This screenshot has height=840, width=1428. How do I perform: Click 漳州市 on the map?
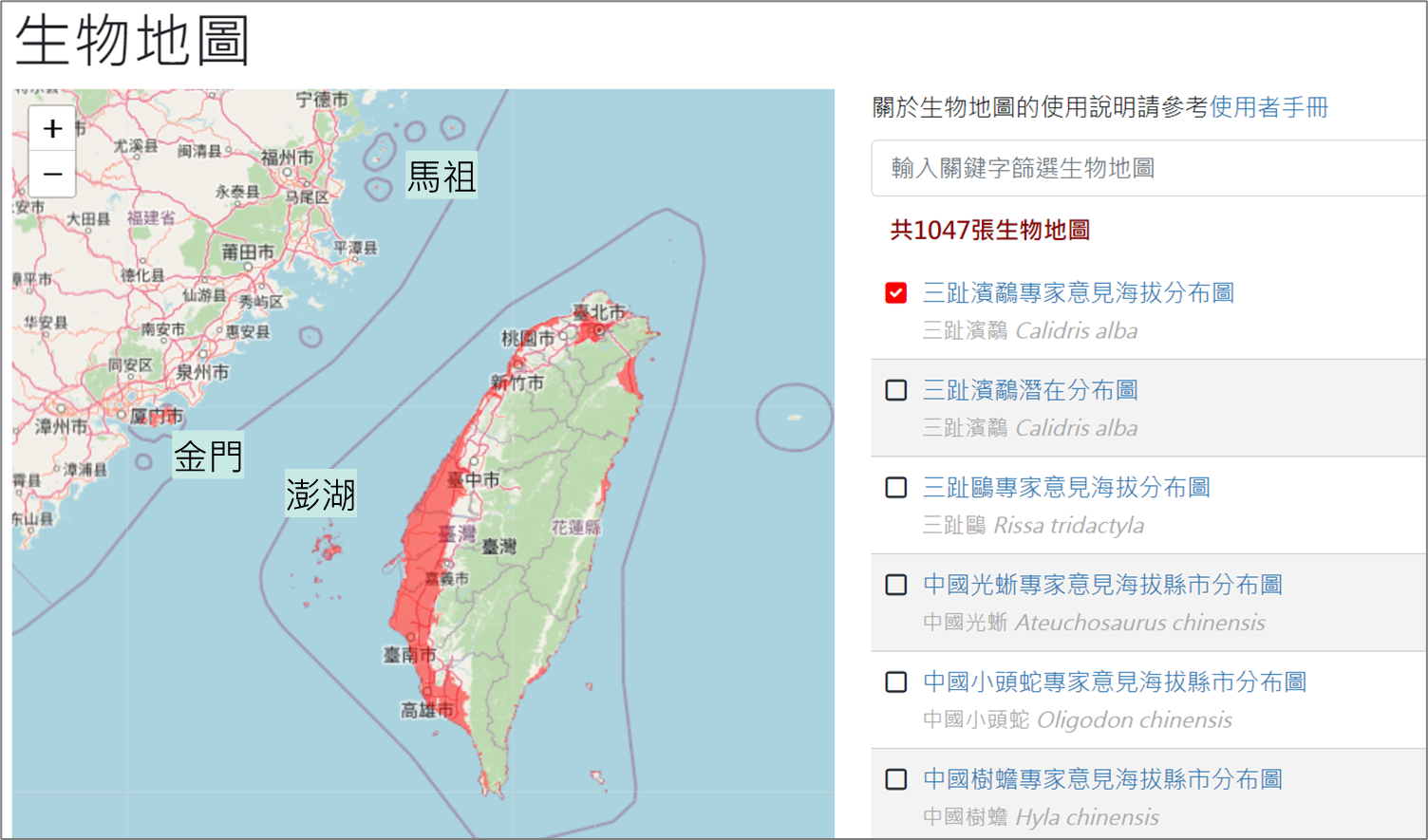(62, 426)
